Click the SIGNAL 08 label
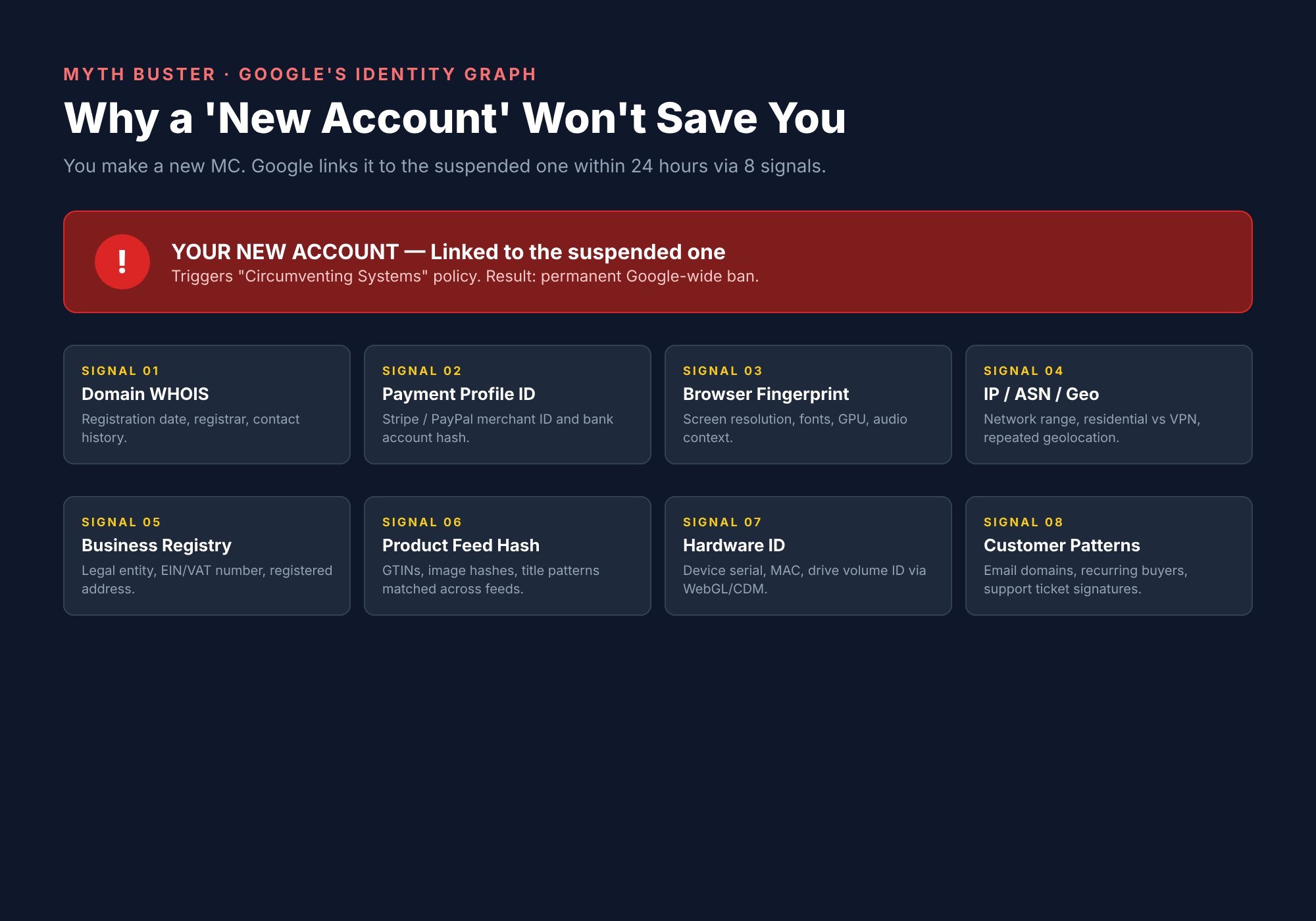This screenshot has height=921, width=1316. pos(1023,522)
